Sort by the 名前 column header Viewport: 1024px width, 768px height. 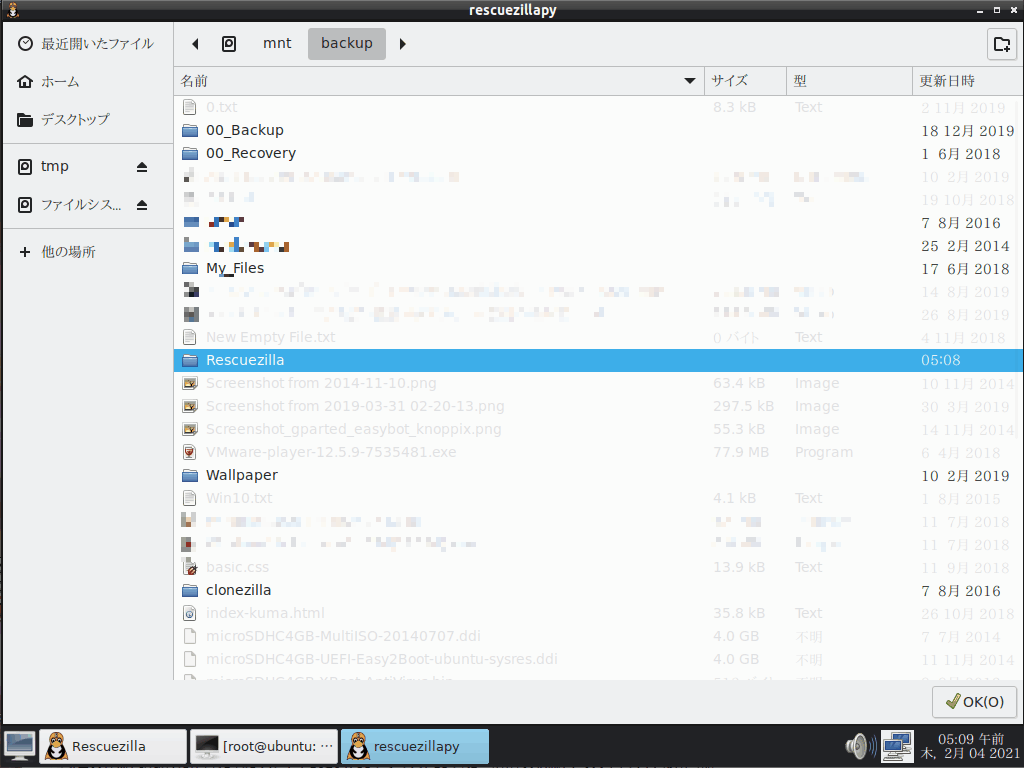click(x=439, y=81)
